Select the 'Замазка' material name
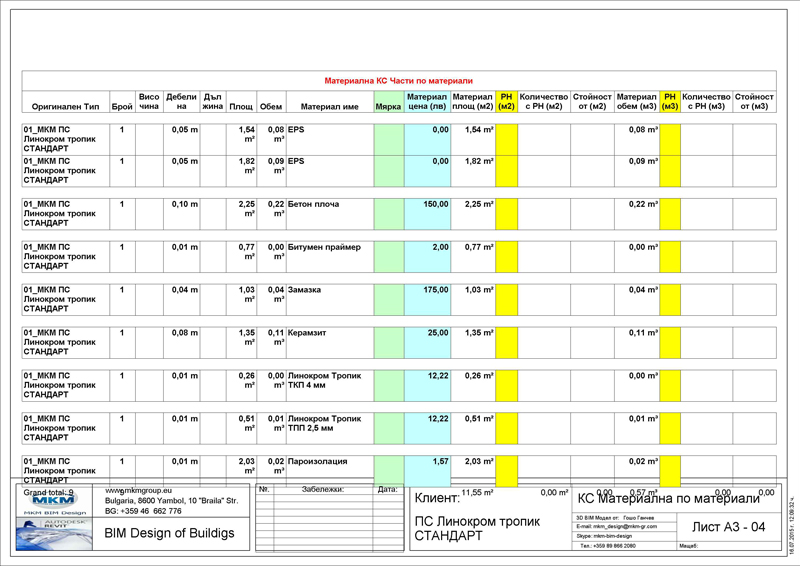The height and width of the screenshot is (566, 800). [x=304, y=290]
